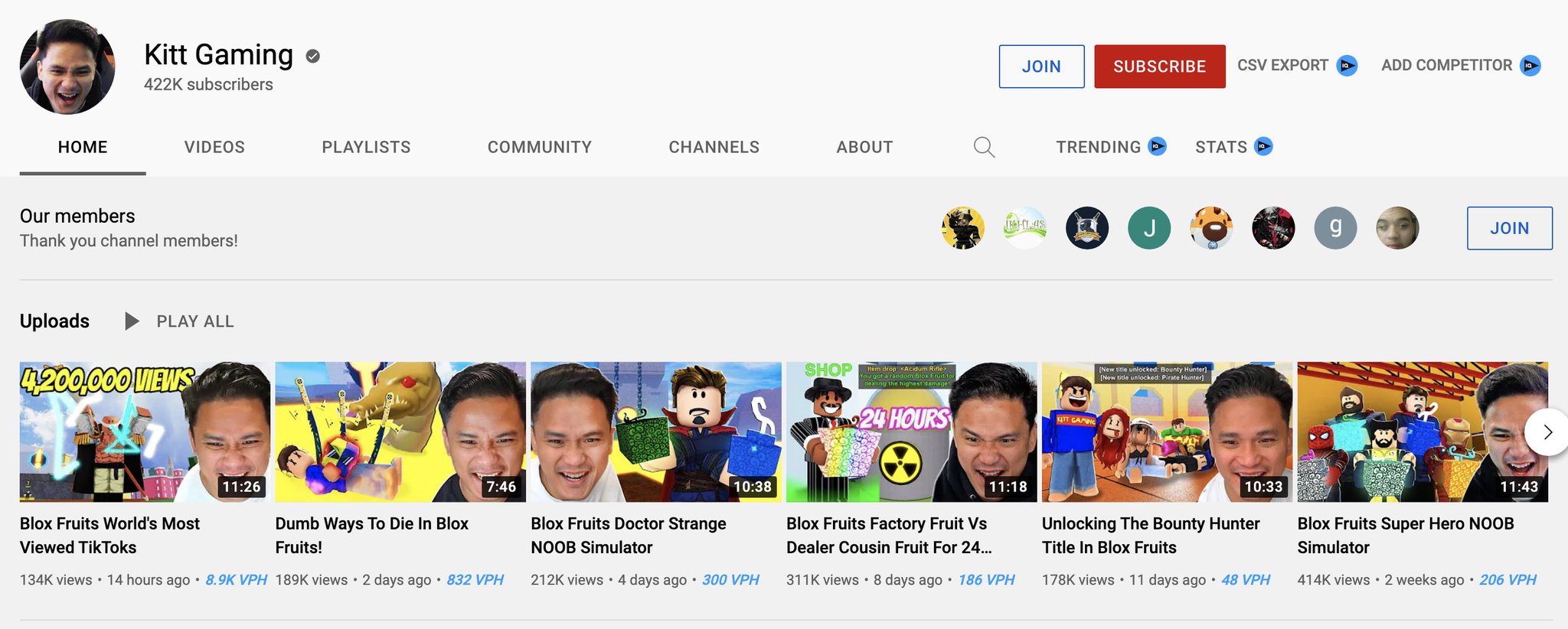Screen dimensions: 1568x629
Task: Click the Kitt Gaming channel avatar
Action: click(67, 67)
